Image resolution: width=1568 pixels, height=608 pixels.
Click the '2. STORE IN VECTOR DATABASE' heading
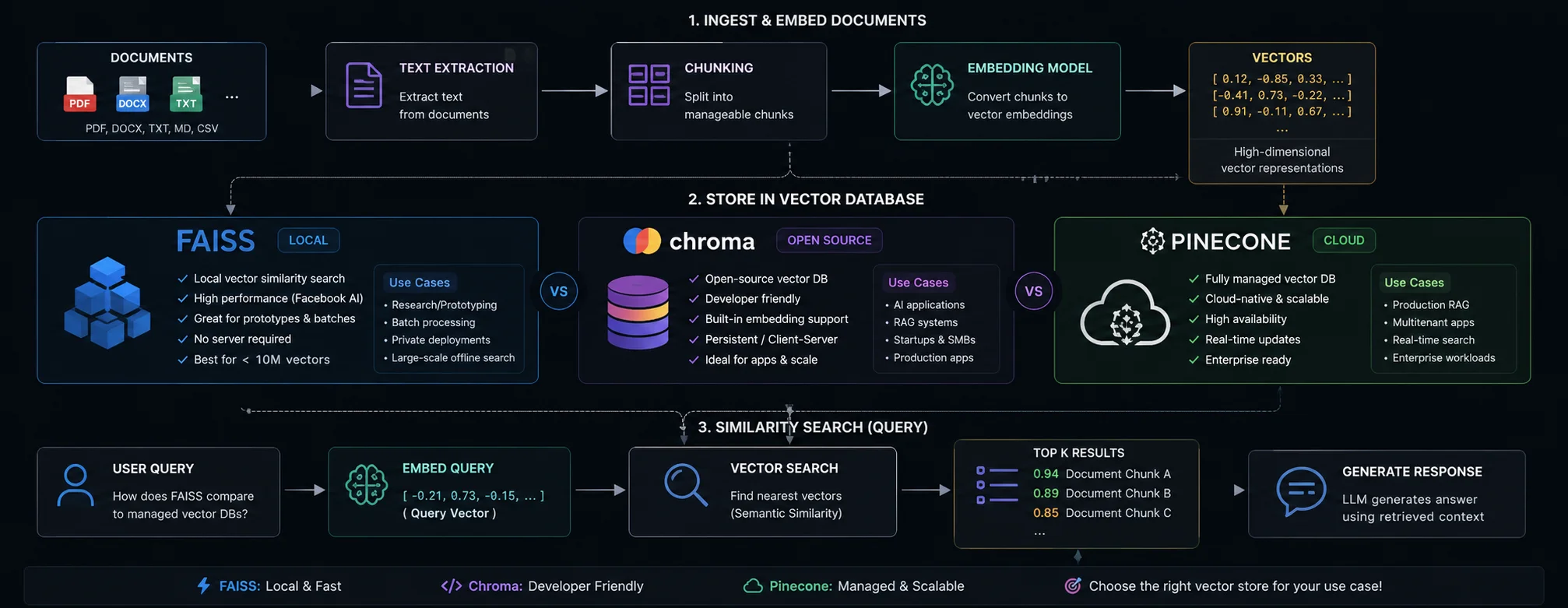(x=806, y=199)
